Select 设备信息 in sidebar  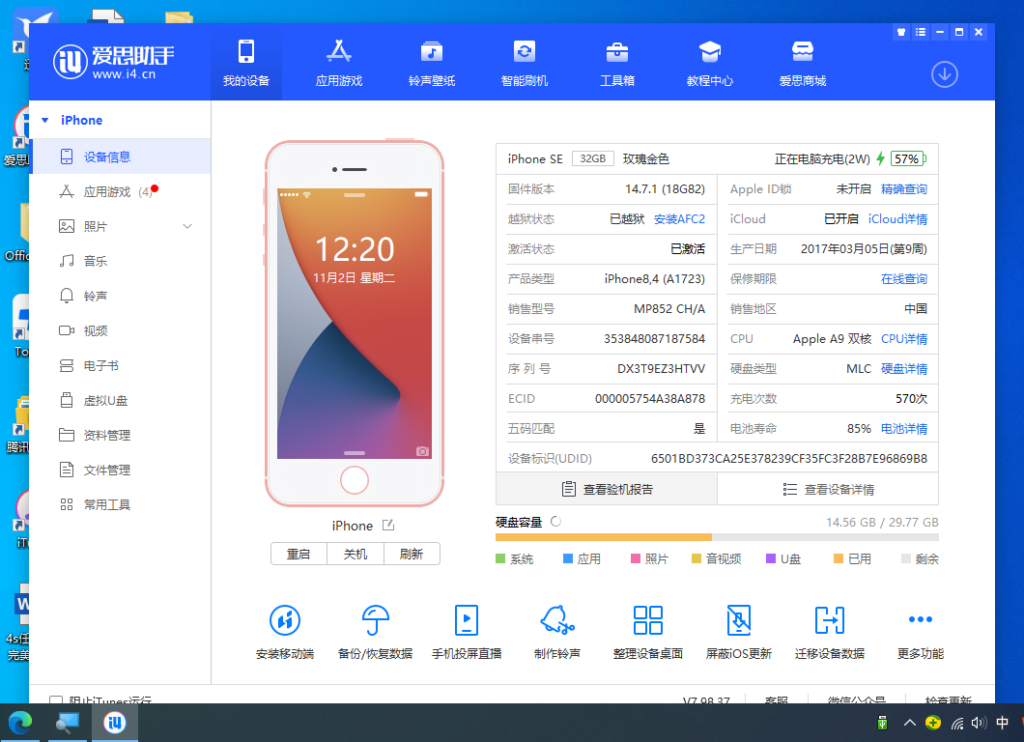tap(120, 157)
